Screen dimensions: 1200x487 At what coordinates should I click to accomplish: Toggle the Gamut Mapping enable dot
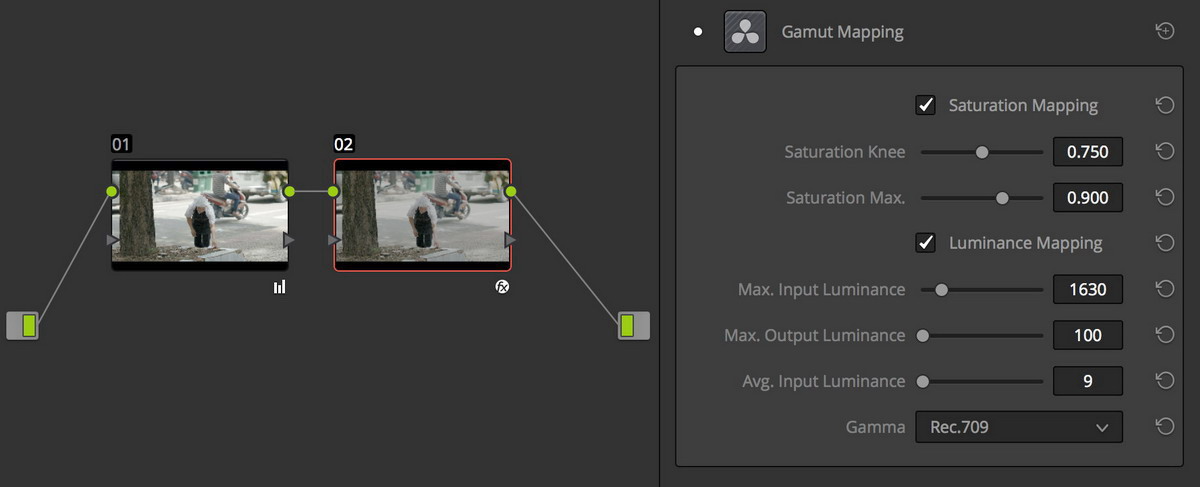pos(698,32)
